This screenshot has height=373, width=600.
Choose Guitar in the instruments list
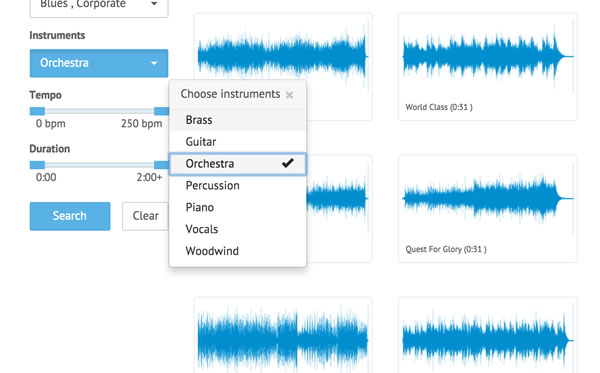point(237,142)
